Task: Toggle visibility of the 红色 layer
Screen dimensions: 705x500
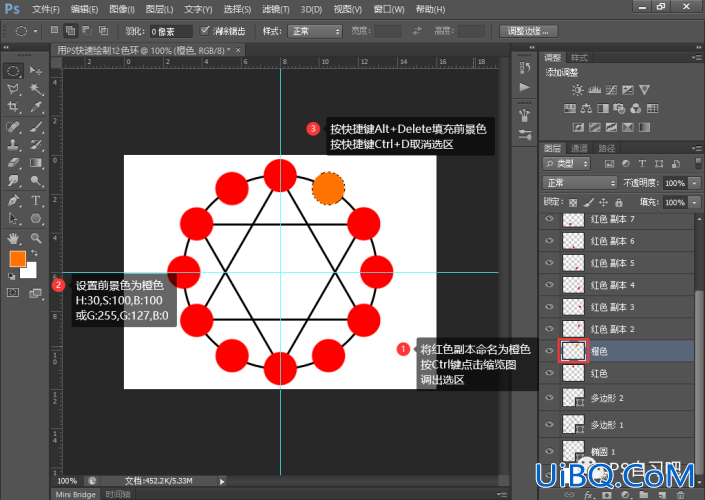Action: (549, 373)
